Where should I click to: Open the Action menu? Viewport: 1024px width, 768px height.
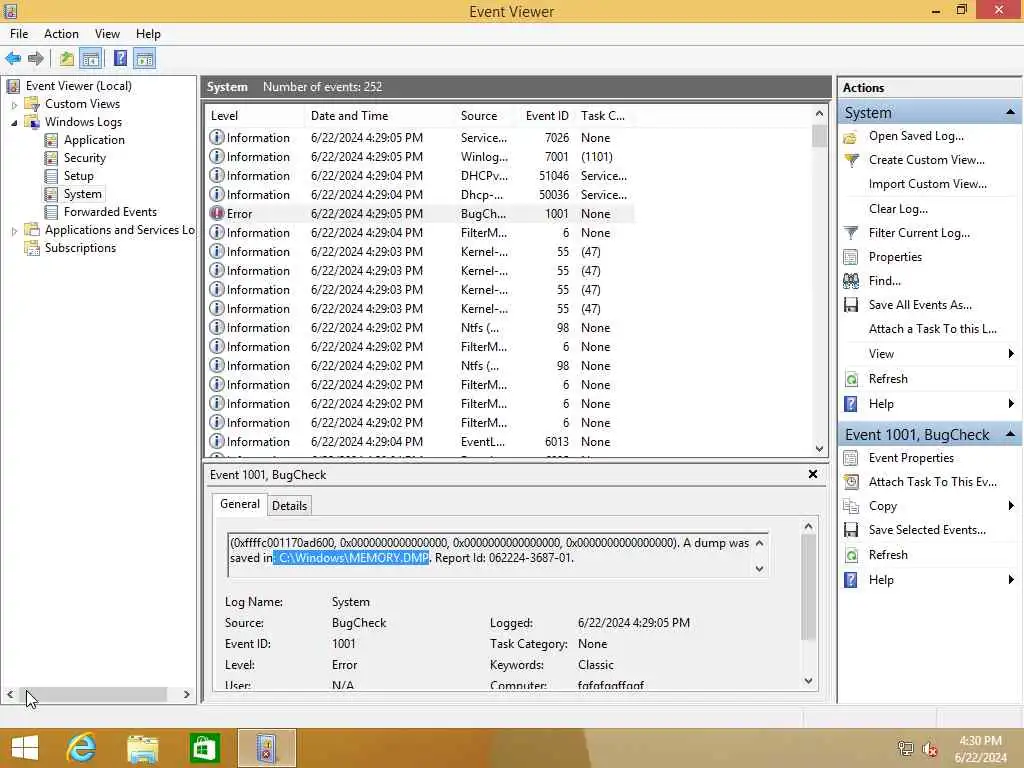(x=61, y=34)
